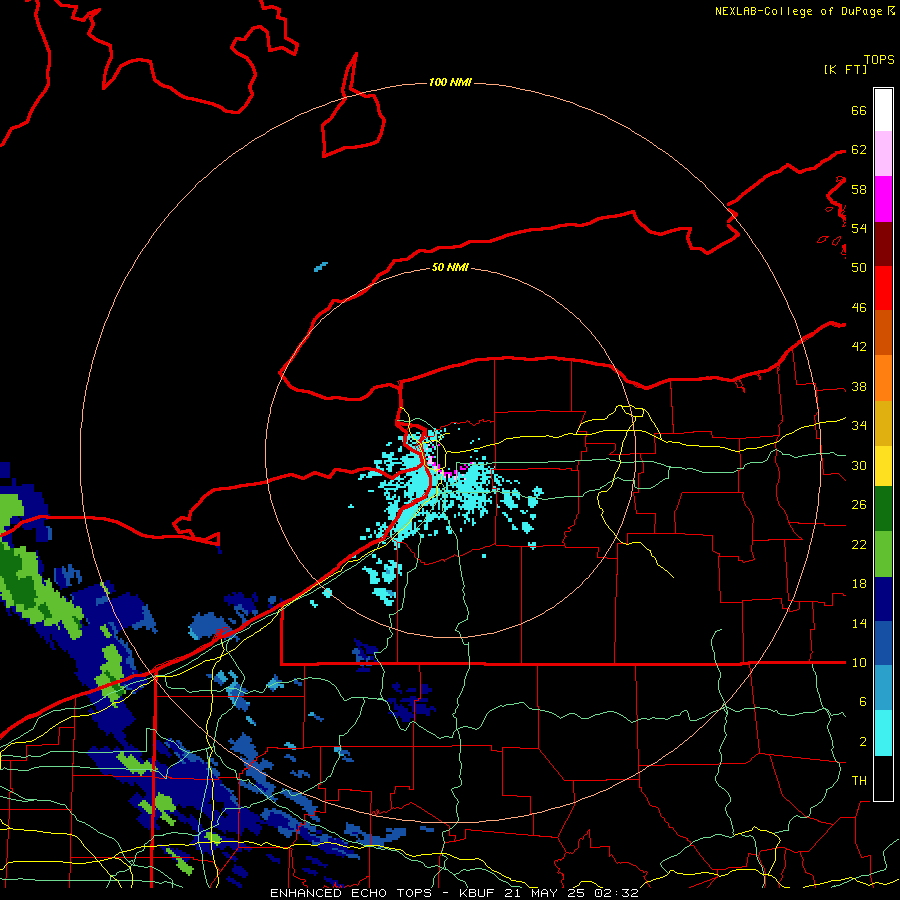This screenshot has height=900, width=900.
Task: Click the "NEXLAB-College of DuPage" credit text
Action: coord(798,11)
